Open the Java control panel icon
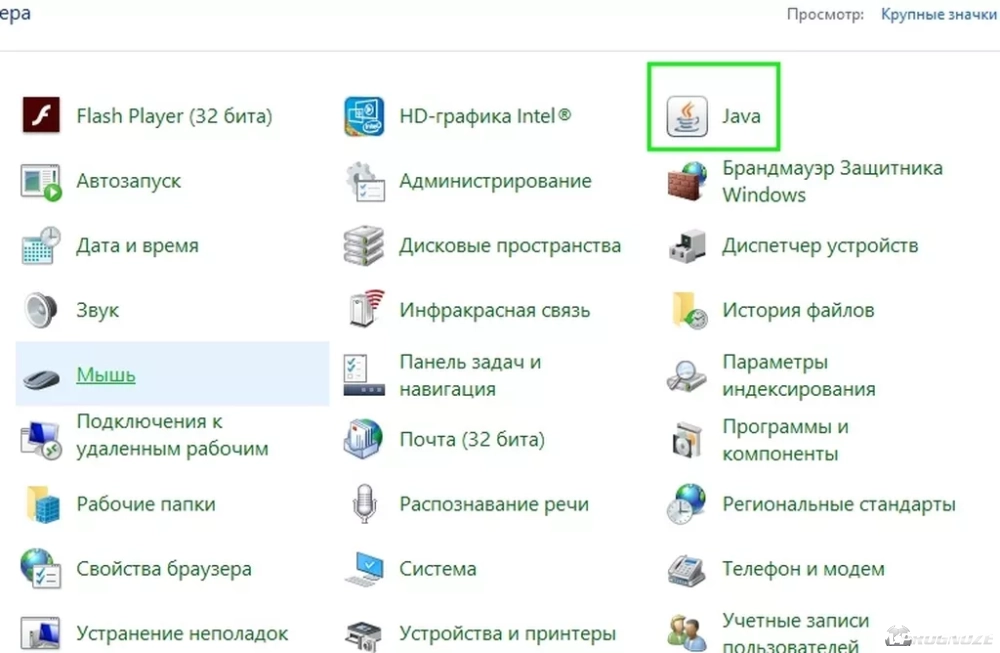The image size is (1000, 653). (687, 117)
